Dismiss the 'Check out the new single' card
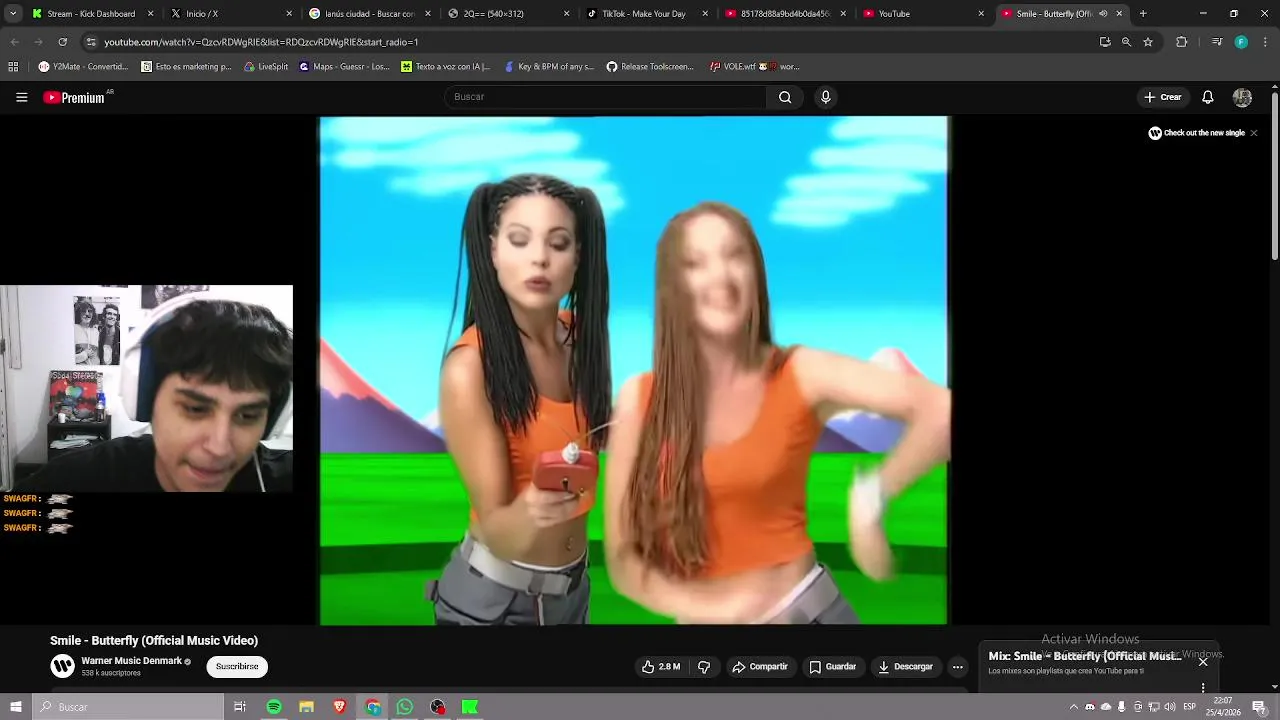The width and height of the screenshot is (1280, 720). point(1253,133)
